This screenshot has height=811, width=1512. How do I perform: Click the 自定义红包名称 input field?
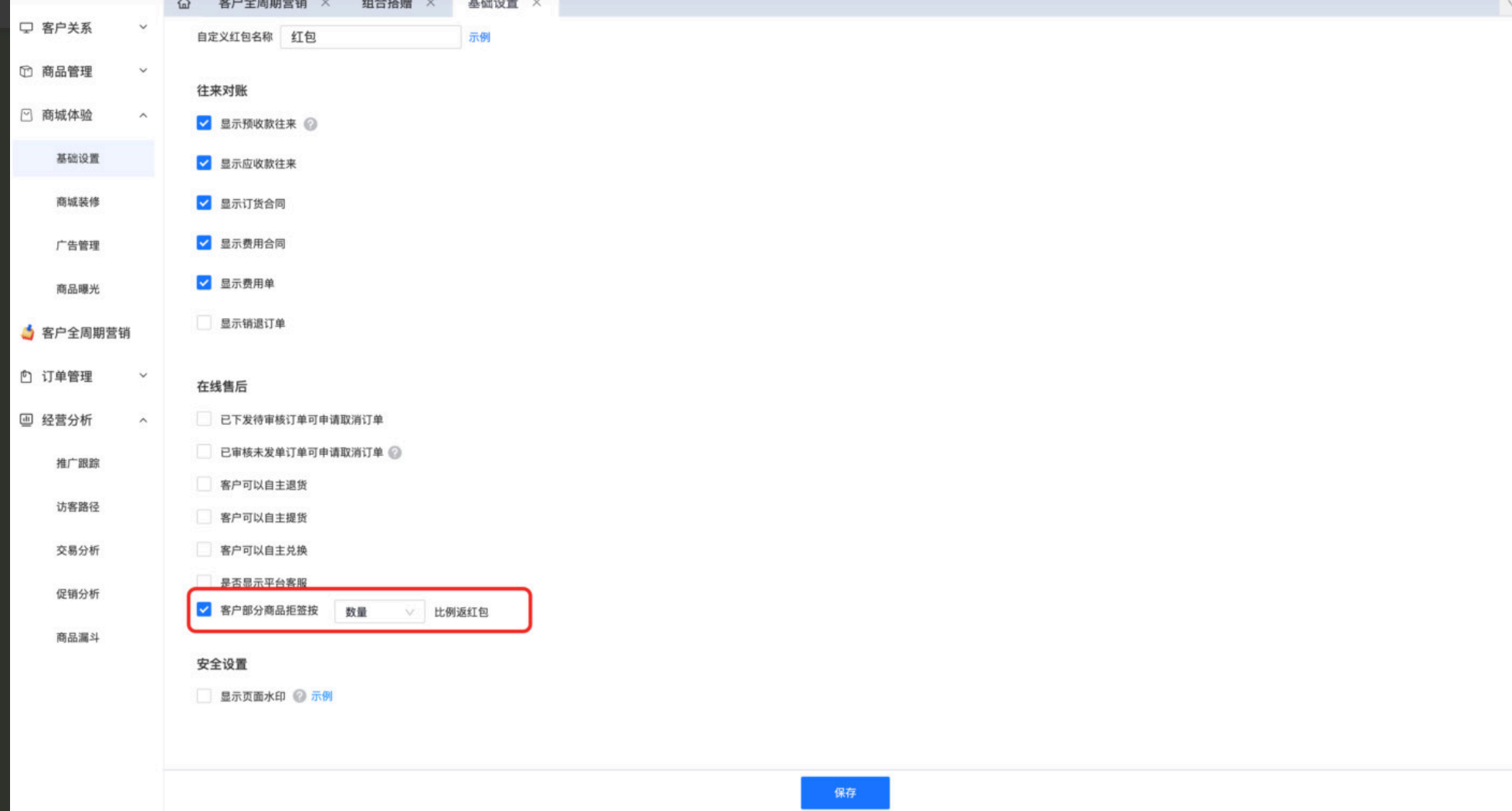point(371,37)
